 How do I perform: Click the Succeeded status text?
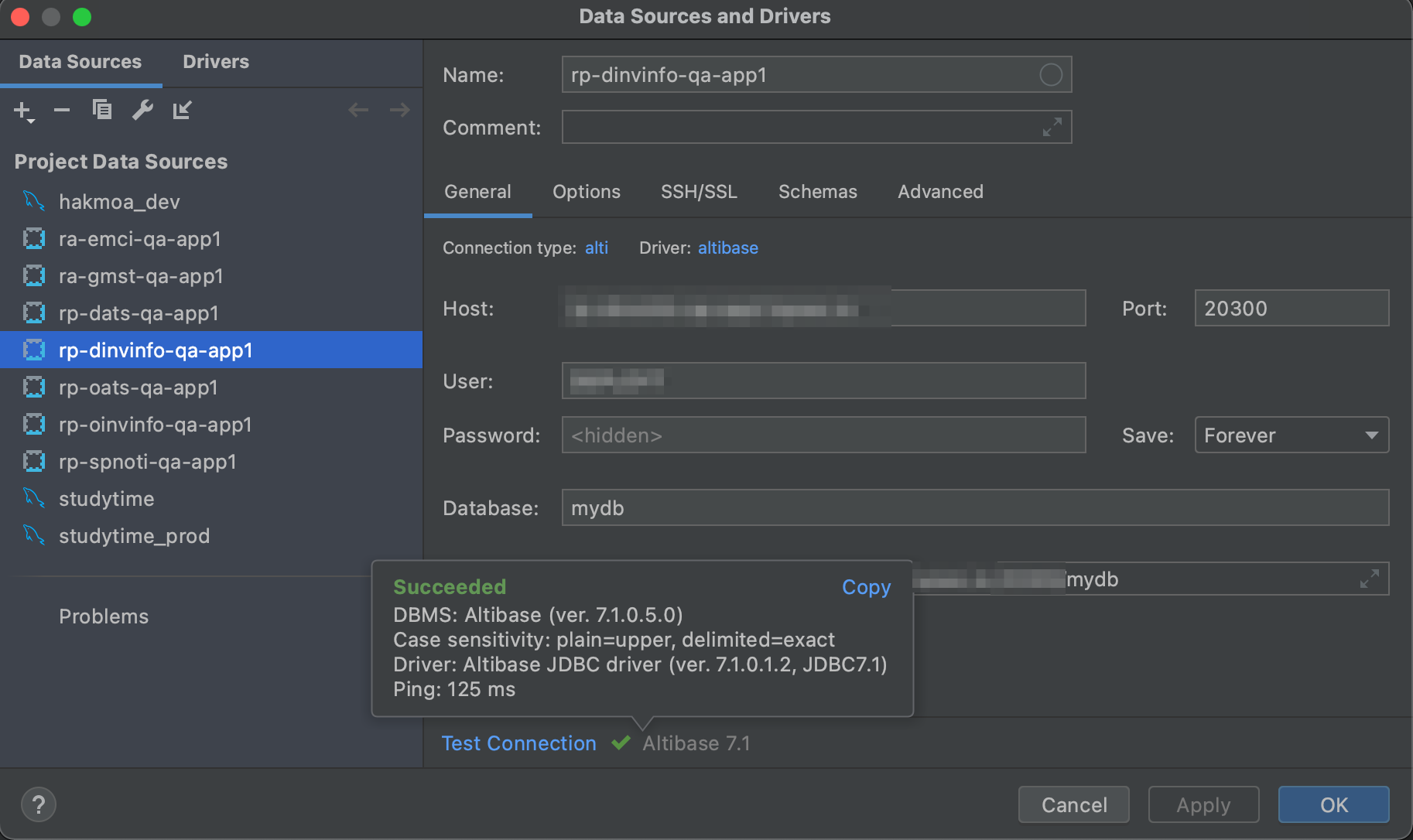[450, 587]
